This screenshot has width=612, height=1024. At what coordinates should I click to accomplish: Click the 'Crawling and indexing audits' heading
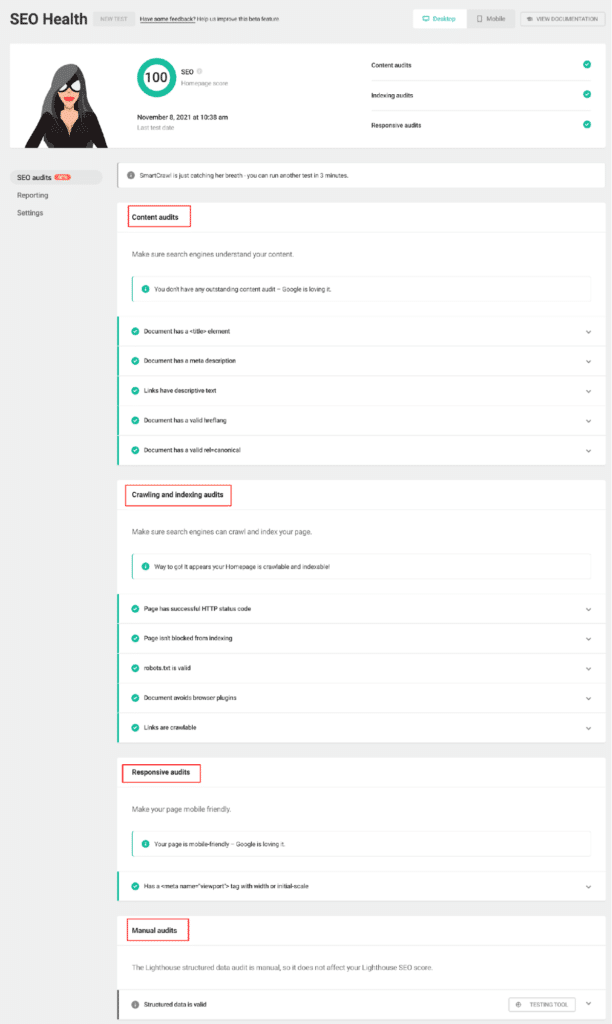point(178,494)
